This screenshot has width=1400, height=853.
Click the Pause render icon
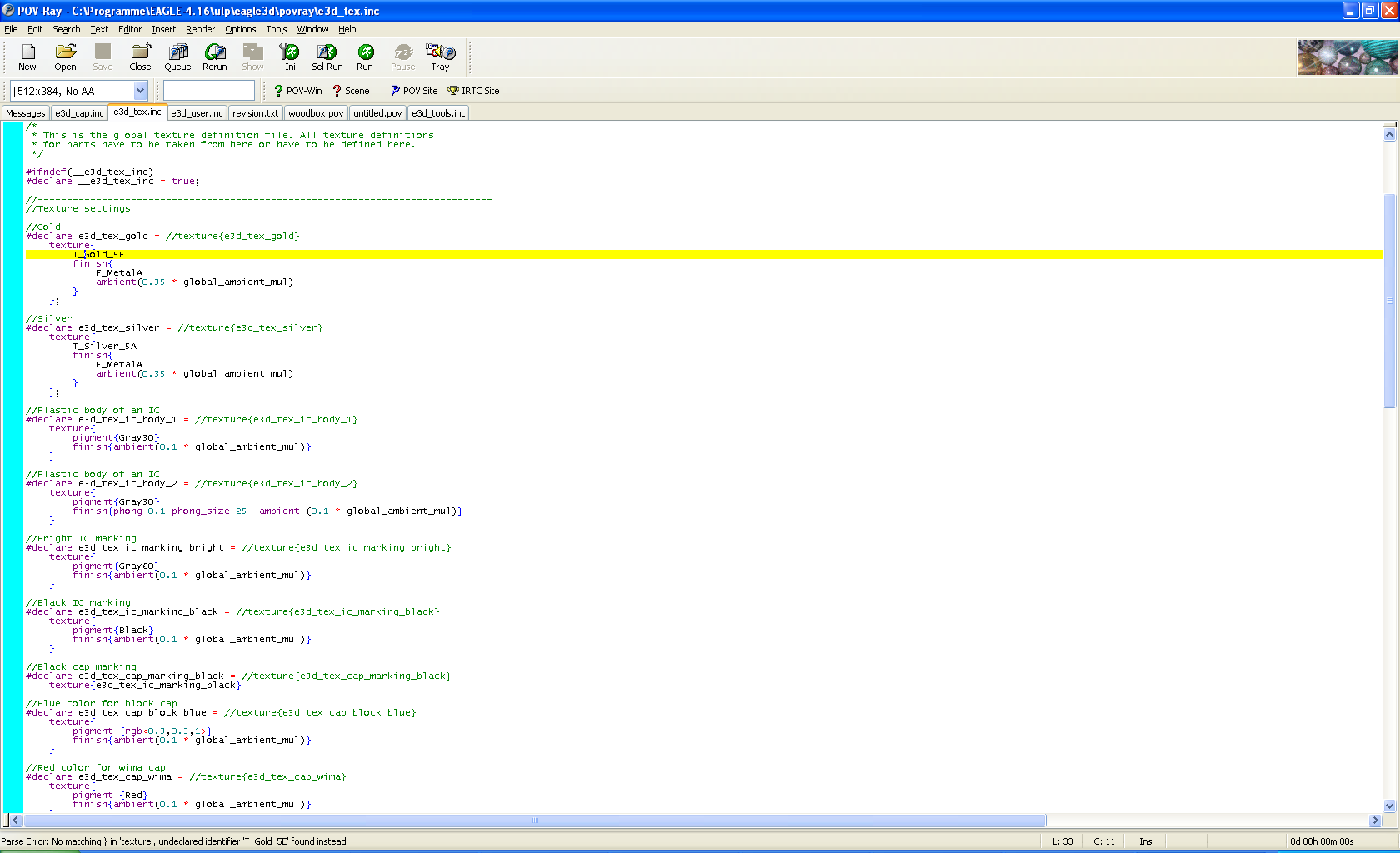(x=402, y=57)
